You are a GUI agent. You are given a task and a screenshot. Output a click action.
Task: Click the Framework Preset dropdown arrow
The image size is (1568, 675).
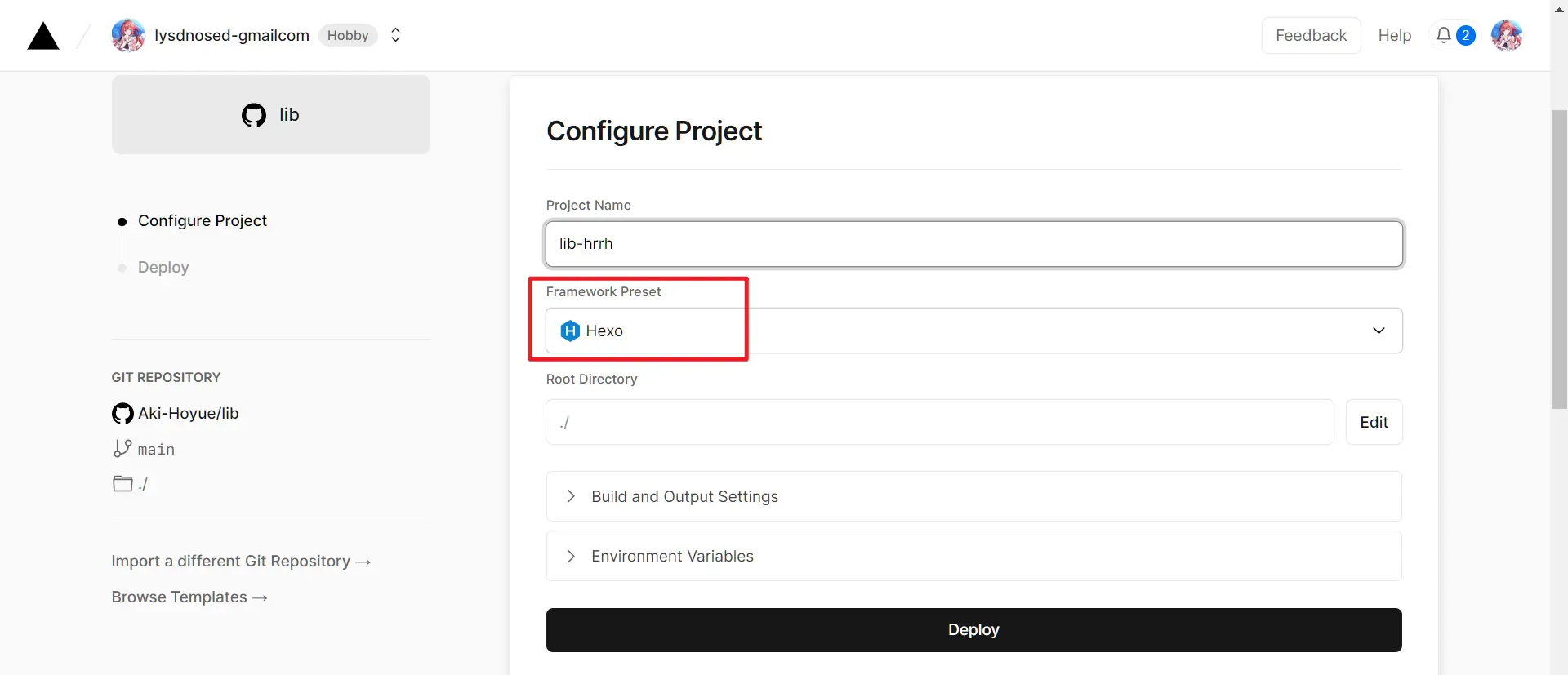coord(1379,331)
